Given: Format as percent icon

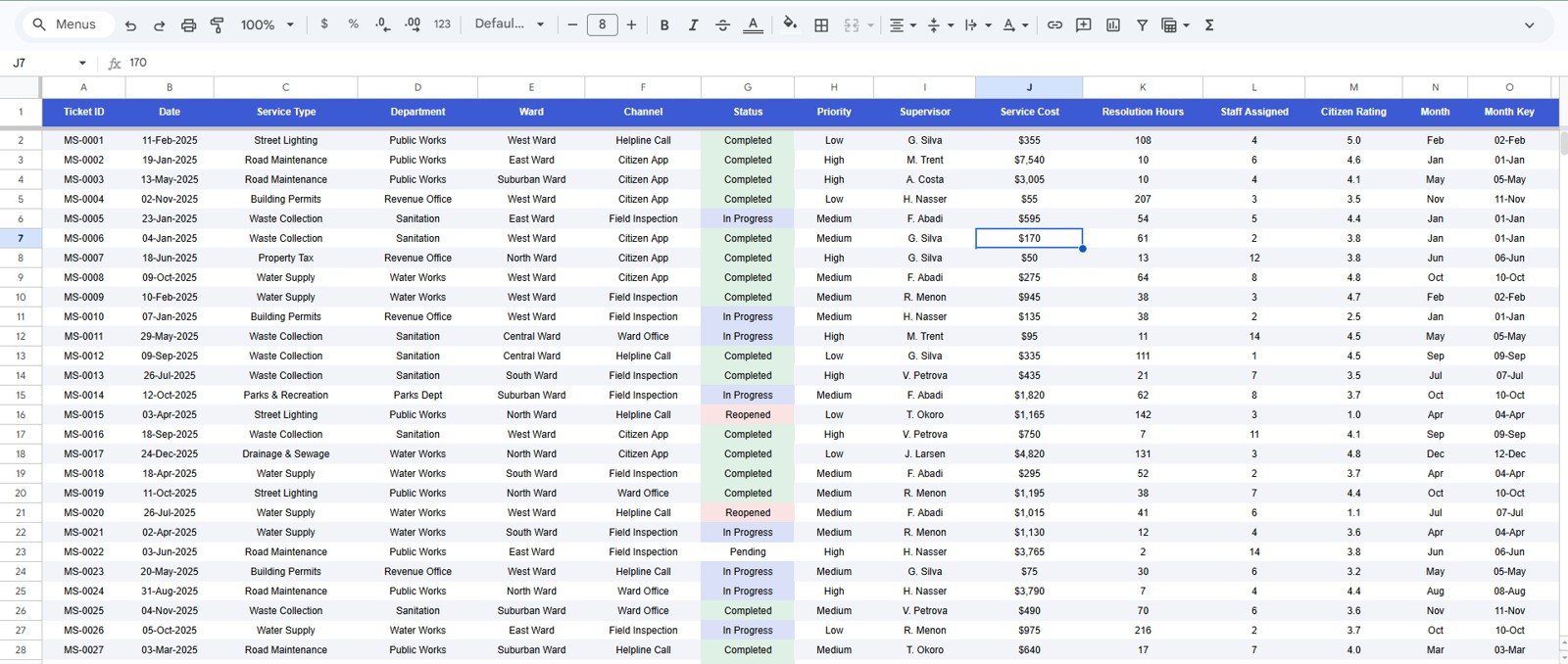Looking at the screenshot, I should coord(353,24).
